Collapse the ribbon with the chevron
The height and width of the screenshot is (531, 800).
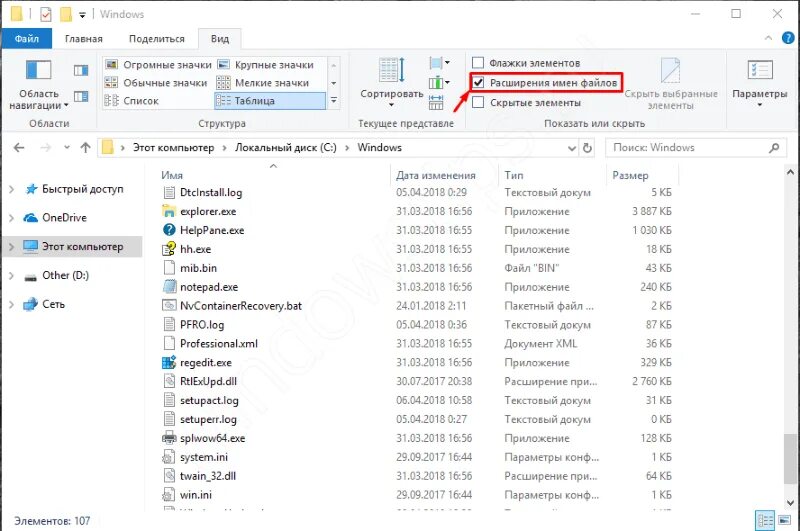pyautogui.click(x=768, y=38)
